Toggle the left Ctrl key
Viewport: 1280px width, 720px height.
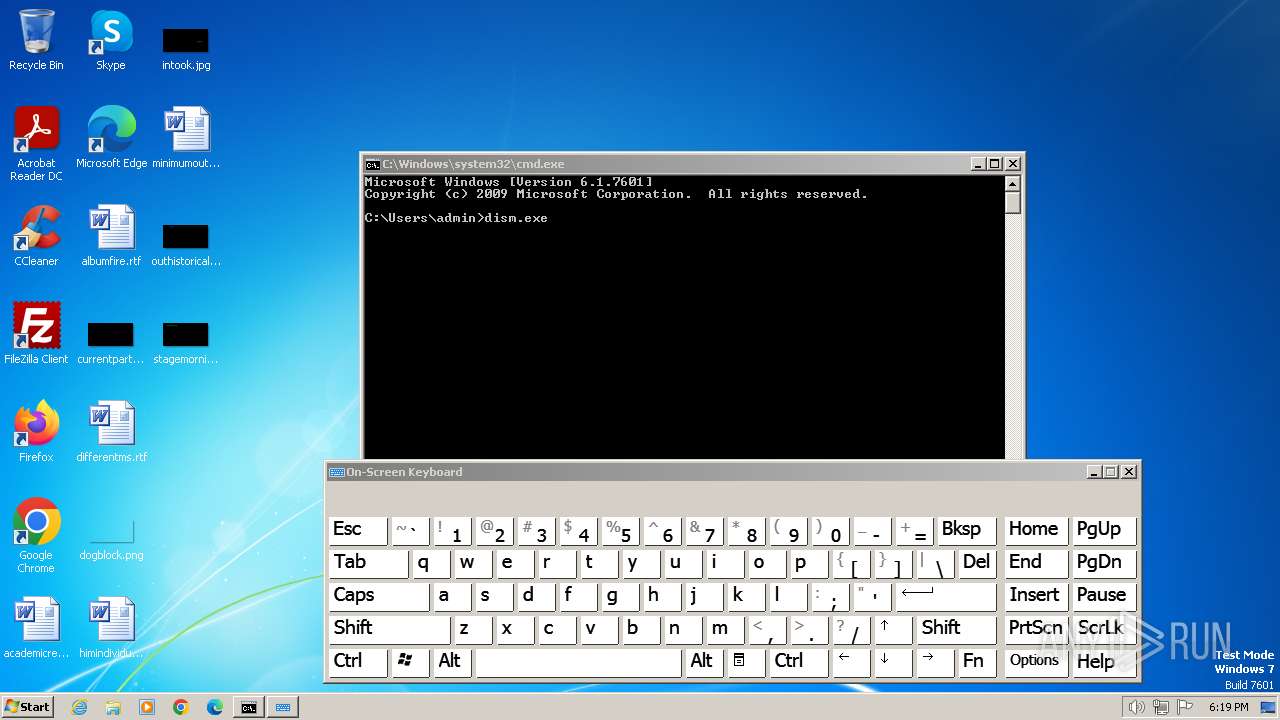click(358, 661)
